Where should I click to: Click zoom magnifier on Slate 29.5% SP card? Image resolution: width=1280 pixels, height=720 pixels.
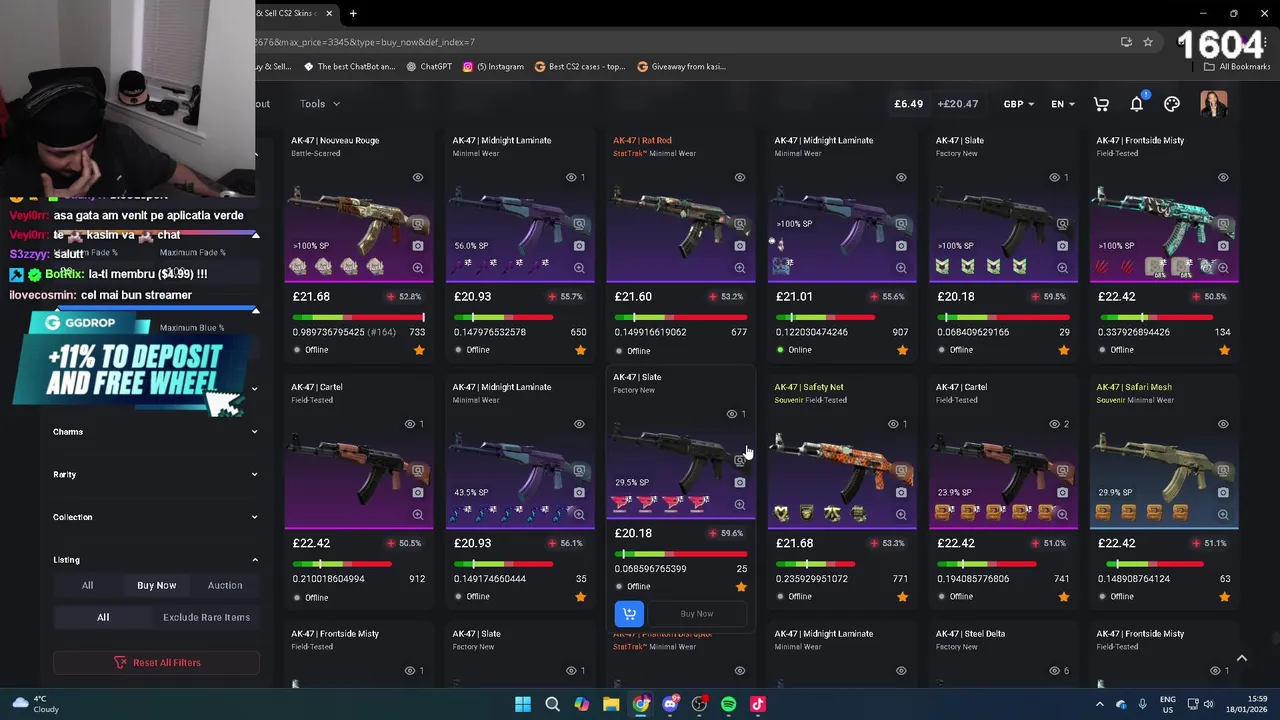coord(740,505)
